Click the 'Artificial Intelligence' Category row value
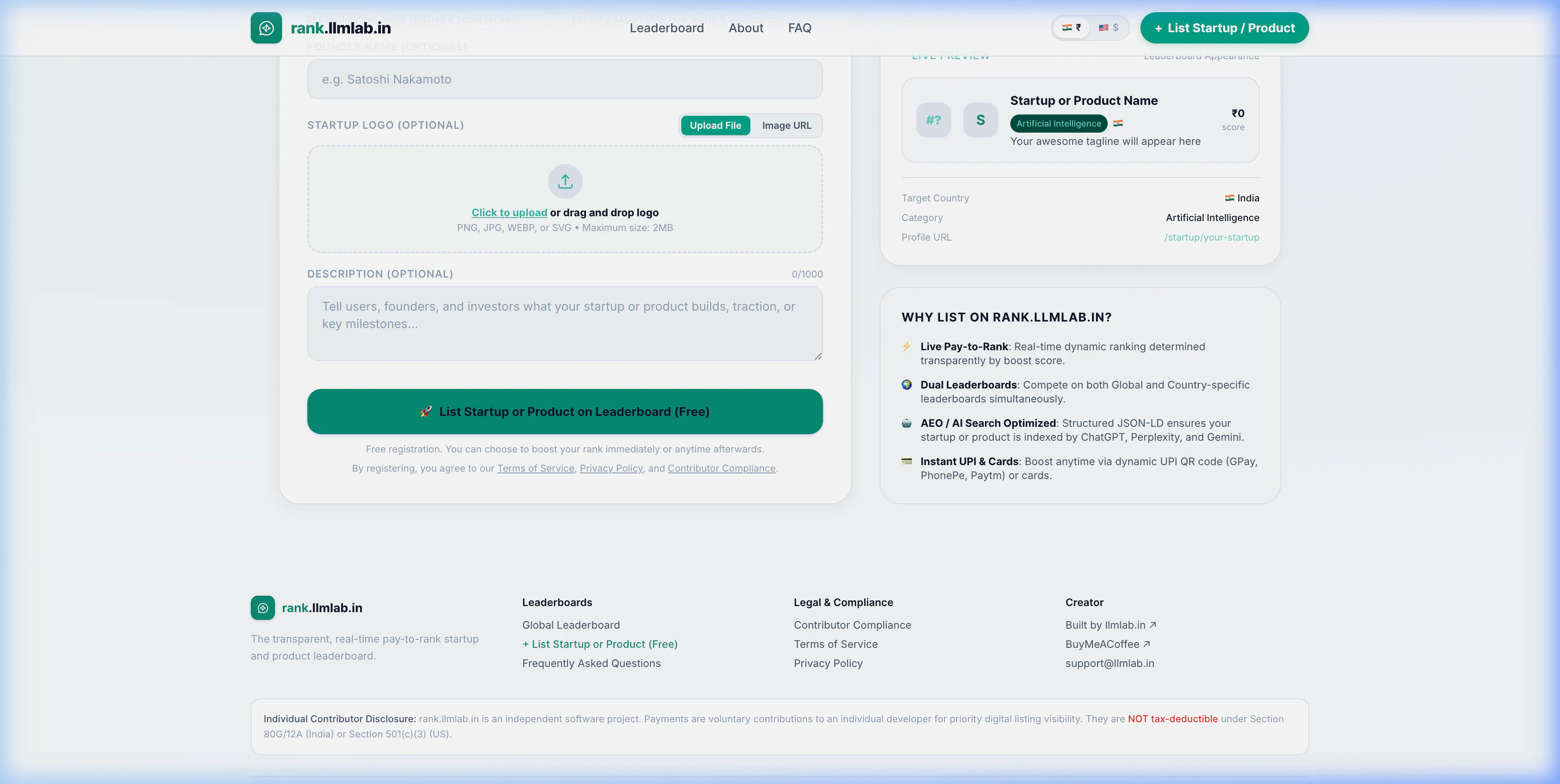This screenshot has height=784, width=1560. (1212, 218)
